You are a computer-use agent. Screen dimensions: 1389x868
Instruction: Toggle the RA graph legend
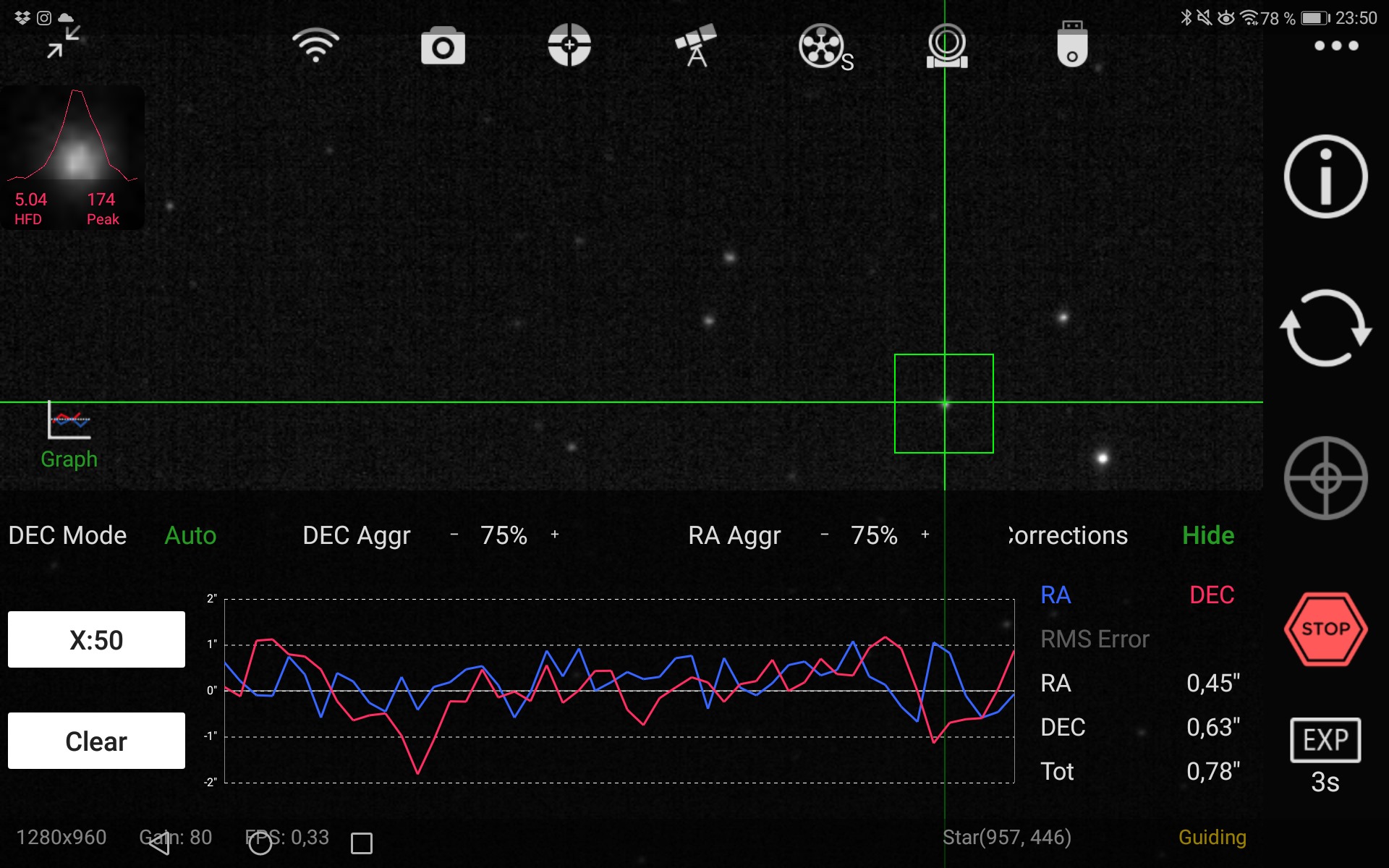1055,595
